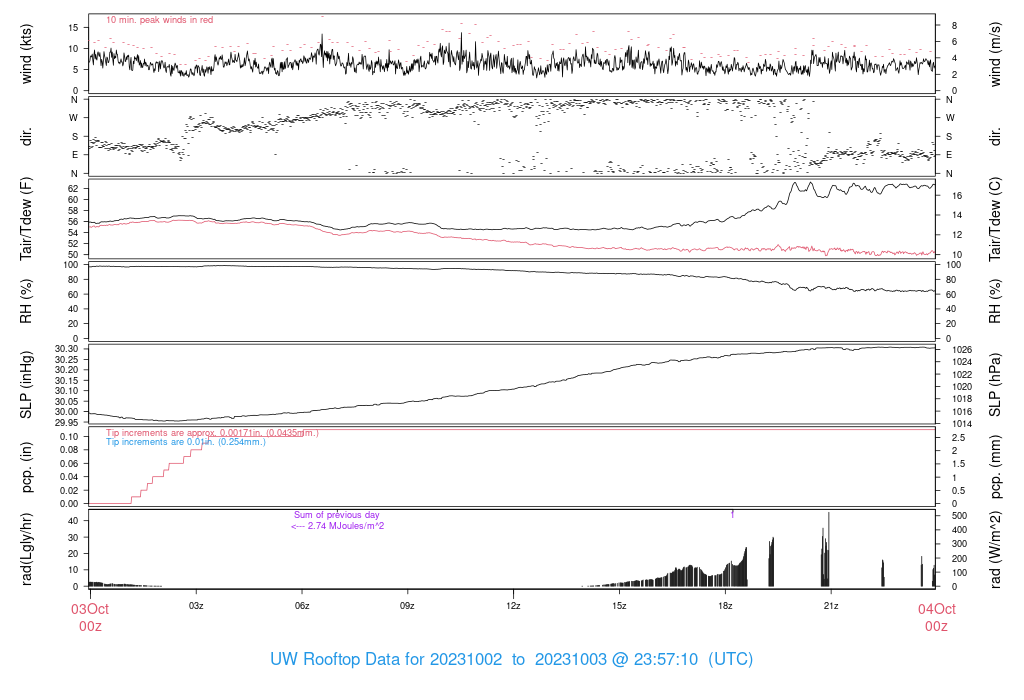Click the 'Tair/Tdew (F)' axis label

click(26, 219)
